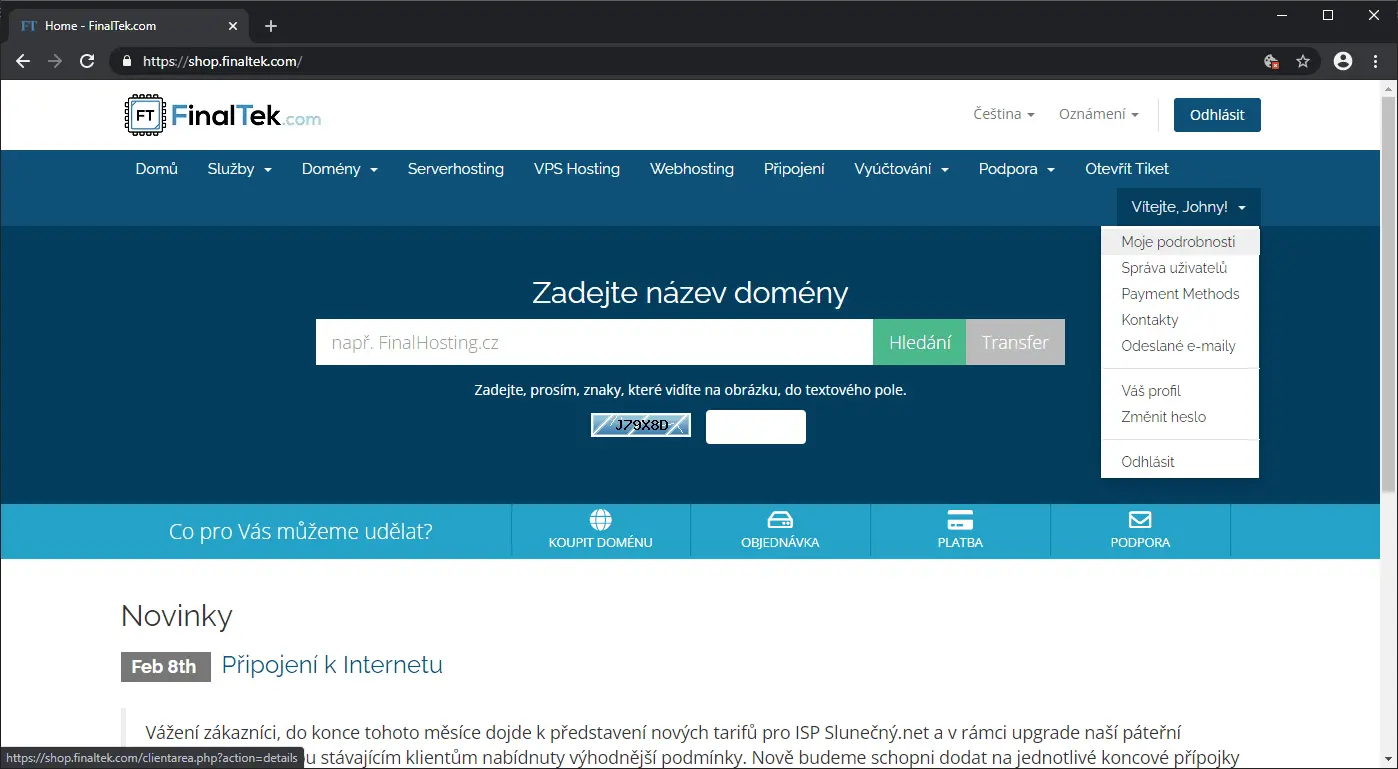Viewport: 1398px width, 769px height.
Task: Open a new browser tab
Action: [x=271, y=26]
